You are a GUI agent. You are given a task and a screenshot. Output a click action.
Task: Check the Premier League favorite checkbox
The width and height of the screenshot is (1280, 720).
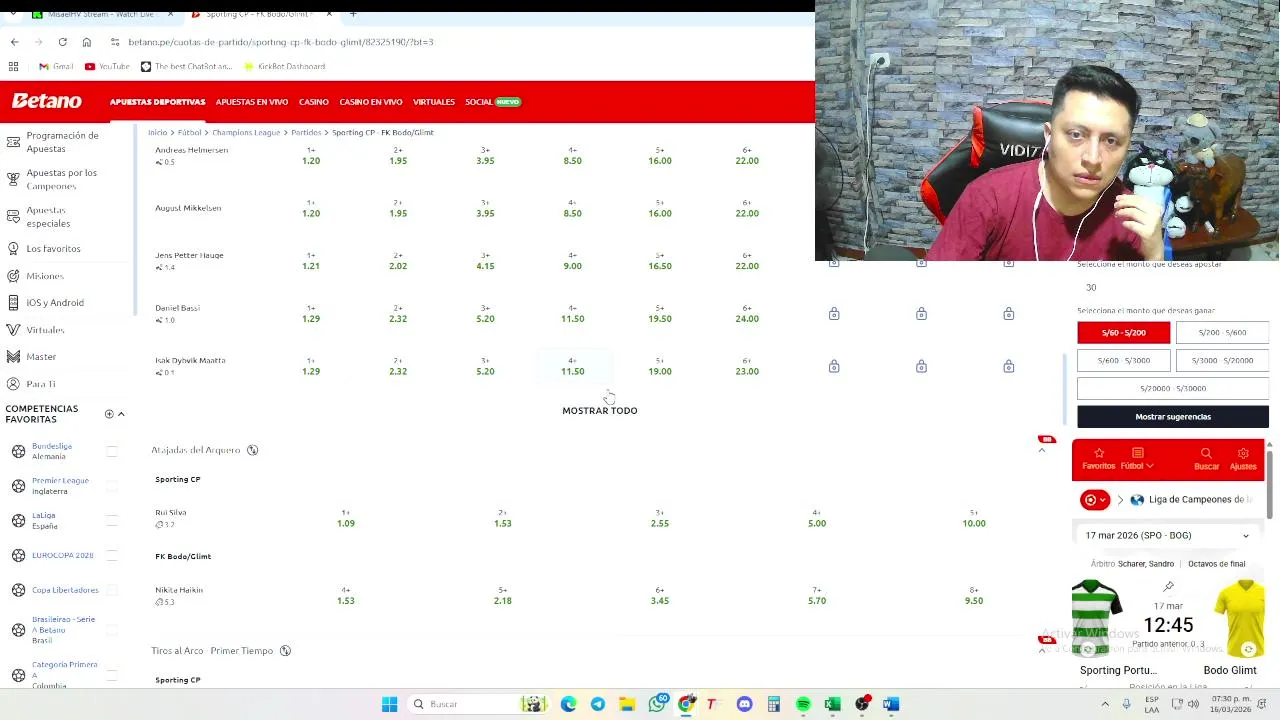(x=112, y=486)
